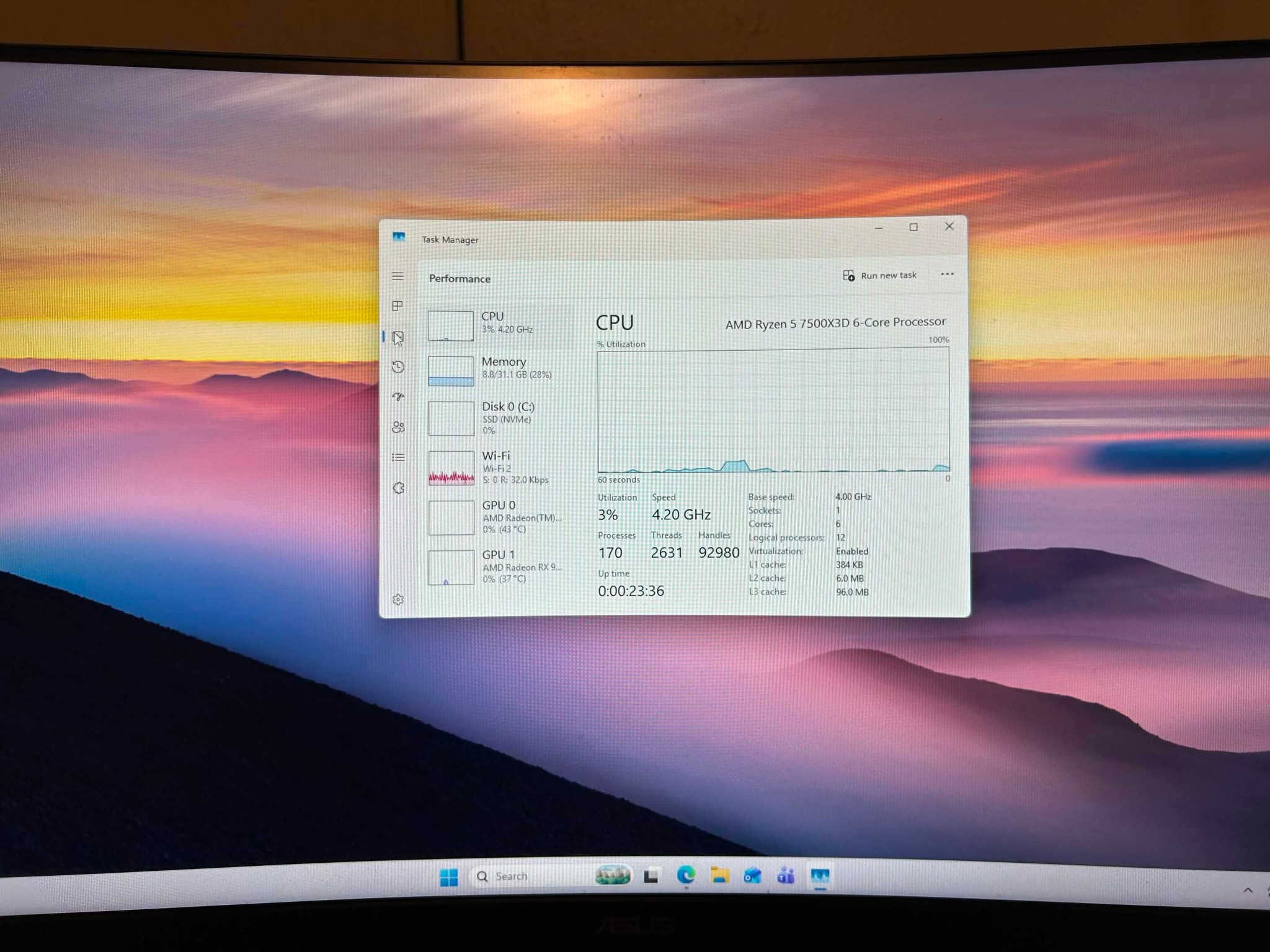The height and width of the screenshot is (952, 1270).
Task: Click the Base speed 4.00 GHz value
Action: click(x=853, y=496)
